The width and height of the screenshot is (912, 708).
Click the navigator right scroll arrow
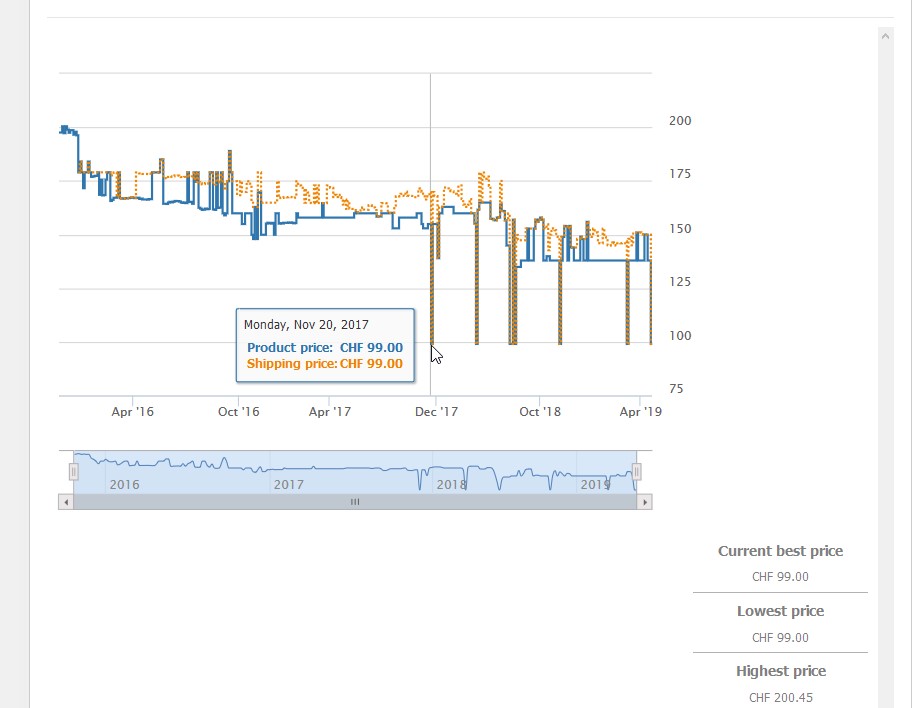pos(645,502)
